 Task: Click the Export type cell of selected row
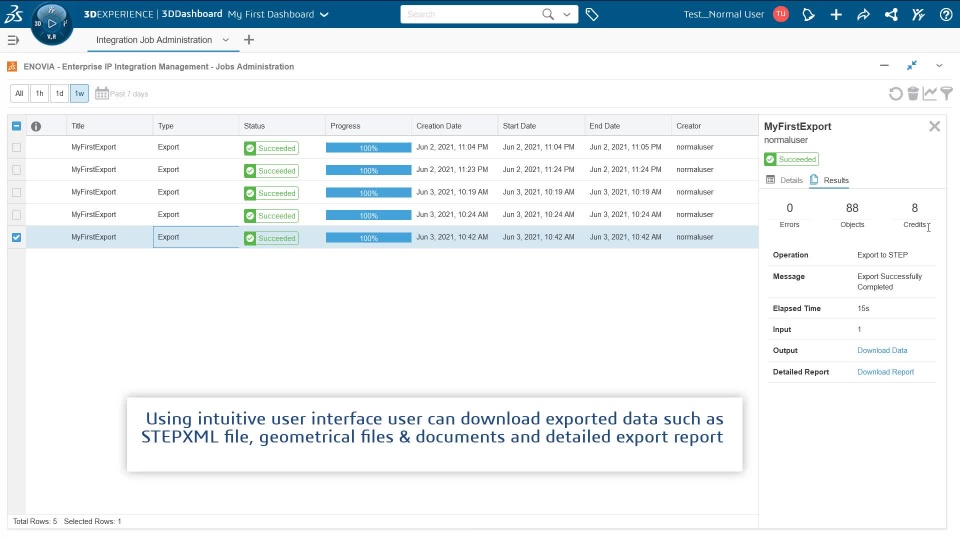coord(196,237)
